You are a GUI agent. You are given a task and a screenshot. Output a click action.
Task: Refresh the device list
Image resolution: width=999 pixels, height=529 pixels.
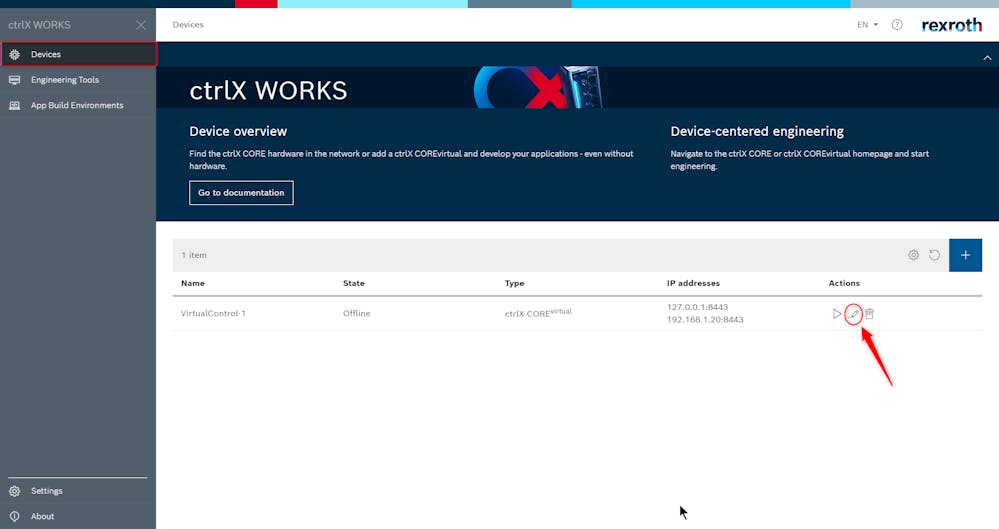coord(934,255)
